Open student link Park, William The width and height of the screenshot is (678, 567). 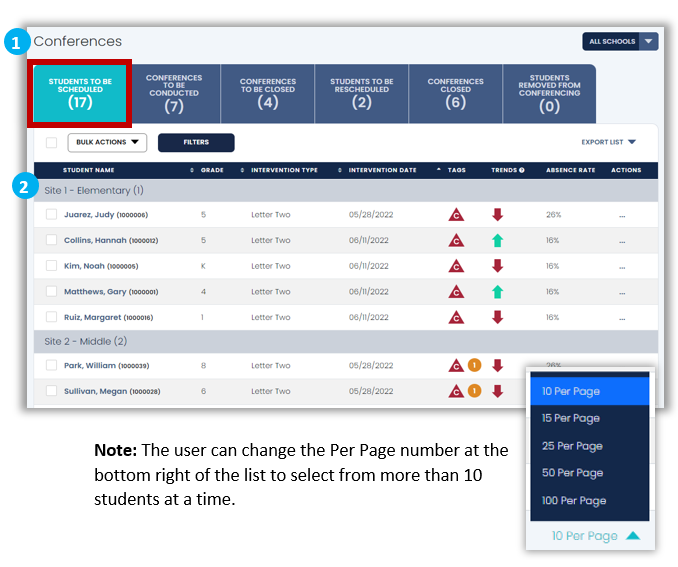click(x=107, y=365)
